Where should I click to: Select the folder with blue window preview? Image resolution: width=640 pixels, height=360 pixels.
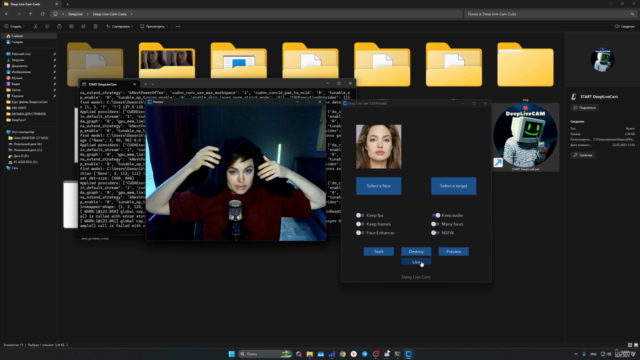[x=239, y=60]
